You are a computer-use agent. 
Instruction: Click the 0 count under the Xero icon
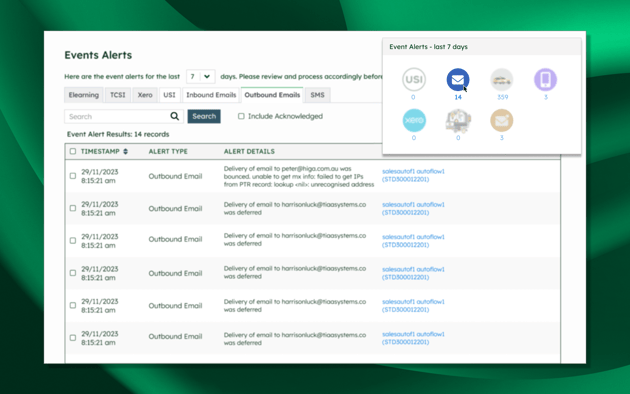click(414, 138)
